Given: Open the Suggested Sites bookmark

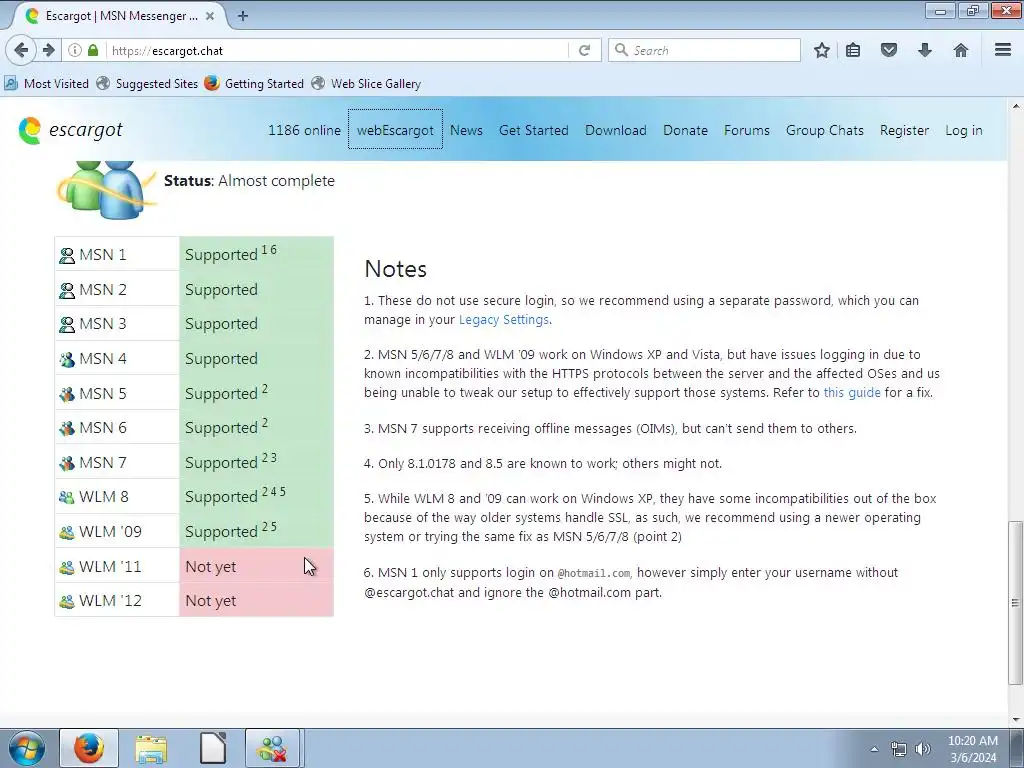Looking at the screenshot, I should (x=148, y=84).
